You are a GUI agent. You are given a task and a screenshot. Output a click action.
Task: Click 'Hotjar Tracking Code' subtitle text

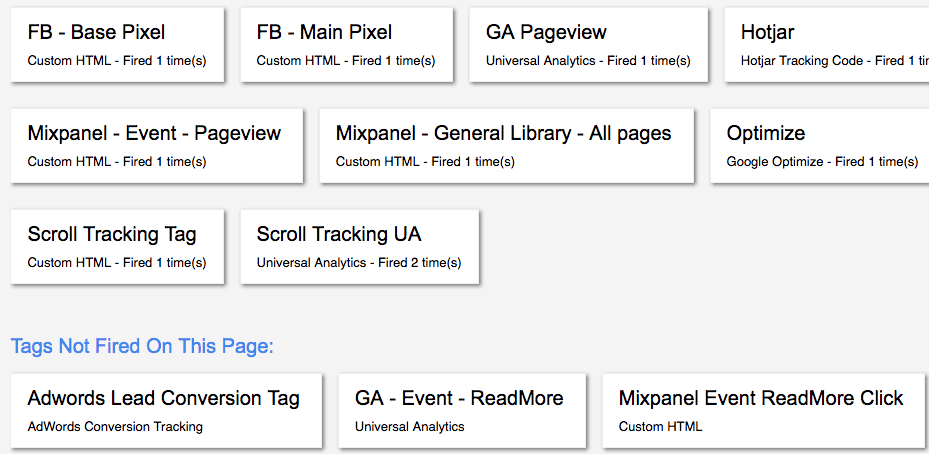point(802,61)
